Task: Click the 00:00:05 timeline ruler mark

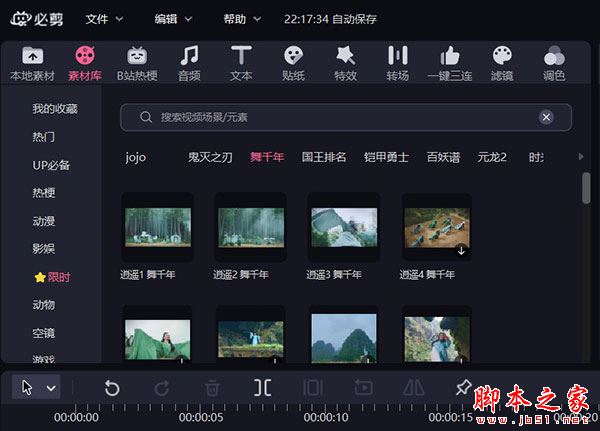Action: pos(201,417)
